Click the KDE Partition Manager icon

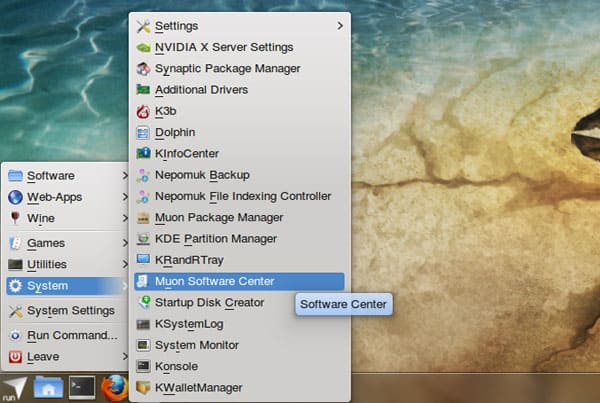click(x=143, y=239)
